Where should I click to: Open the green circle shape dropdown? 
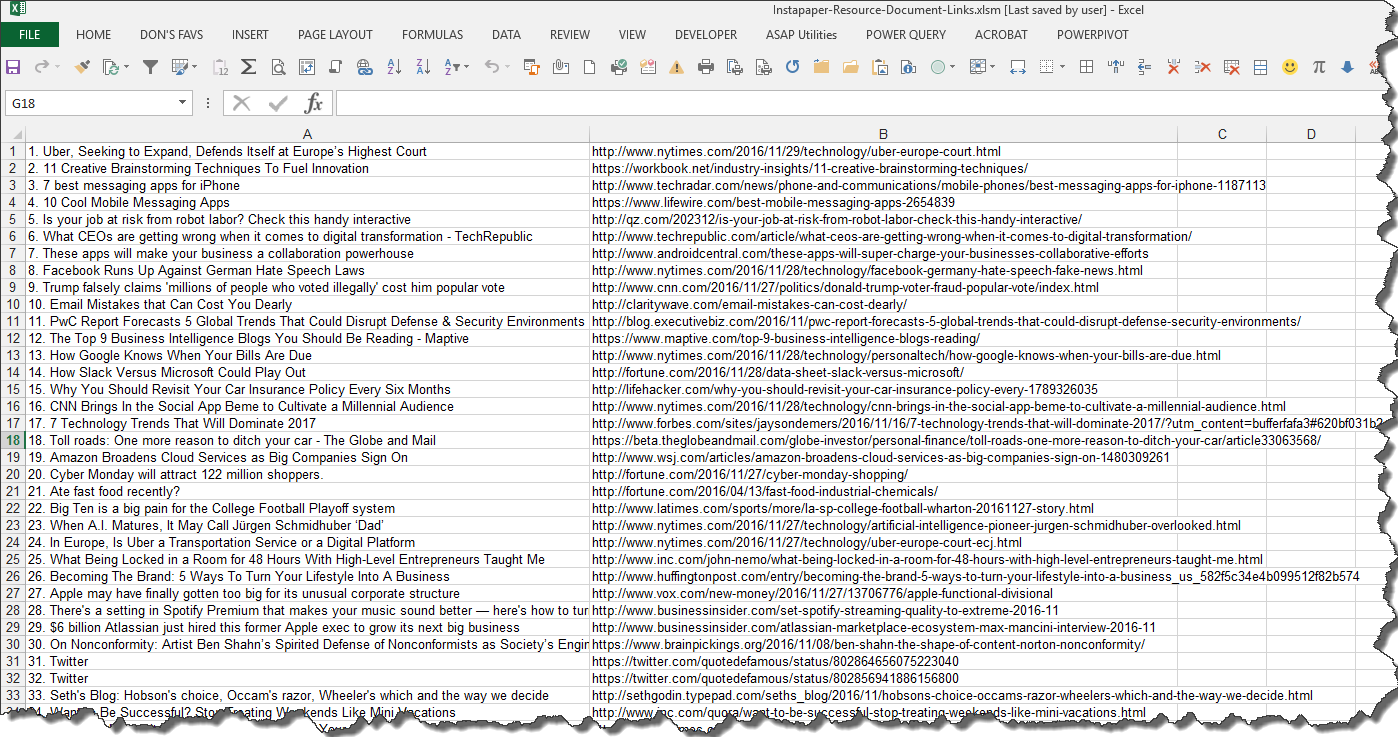(953, 67)
